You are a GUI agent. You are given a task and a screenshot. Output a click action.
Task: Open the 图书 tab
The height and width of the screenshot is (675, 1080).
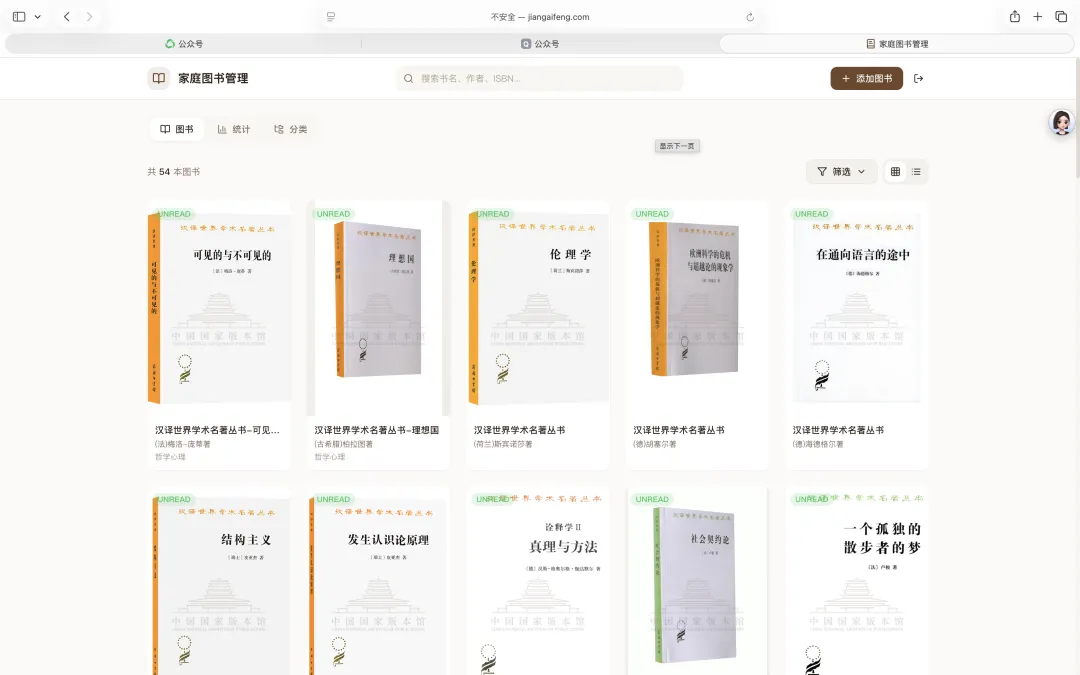click(177, 129)
